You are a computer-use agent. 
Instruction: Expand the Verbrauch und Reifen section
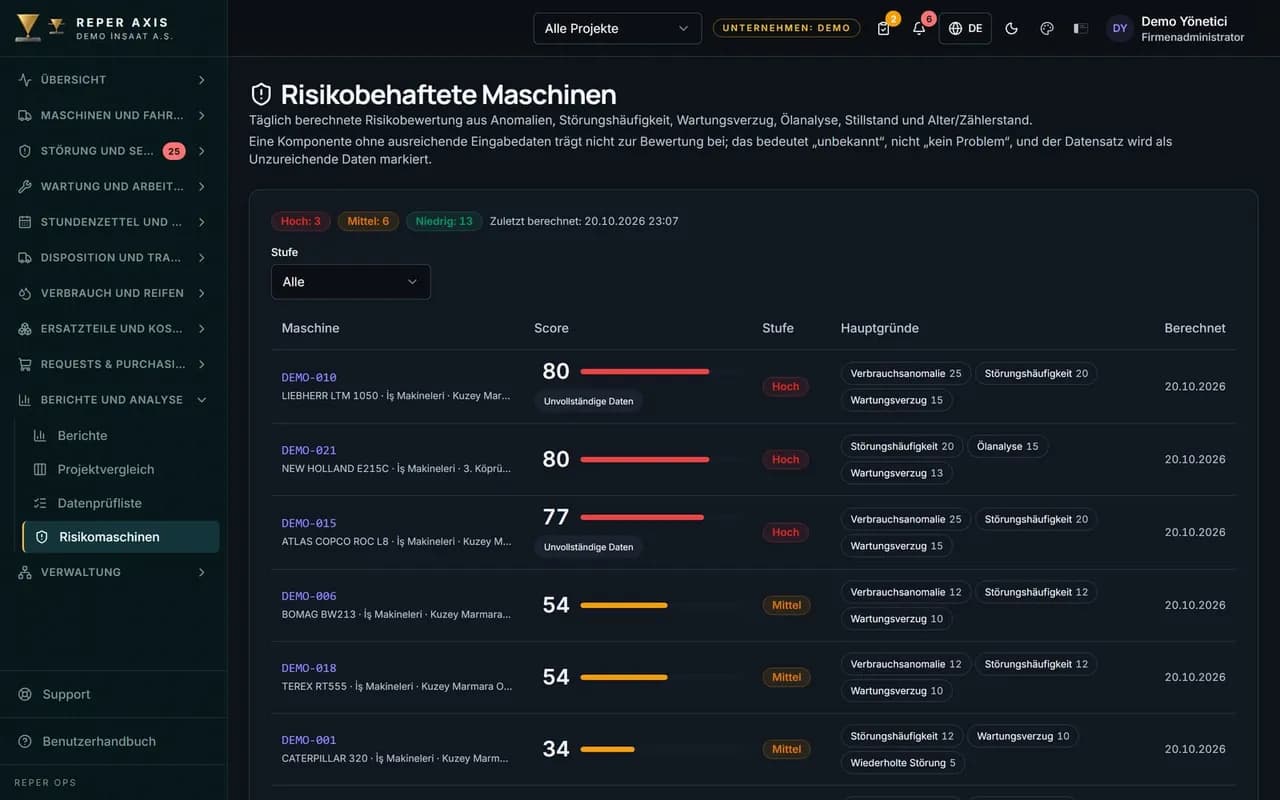(113, 293)
